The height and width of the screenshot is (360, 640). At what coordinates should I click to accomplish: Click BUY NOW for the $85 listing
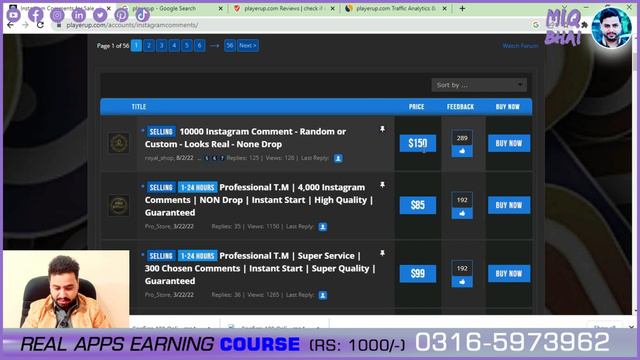point(509,205)
